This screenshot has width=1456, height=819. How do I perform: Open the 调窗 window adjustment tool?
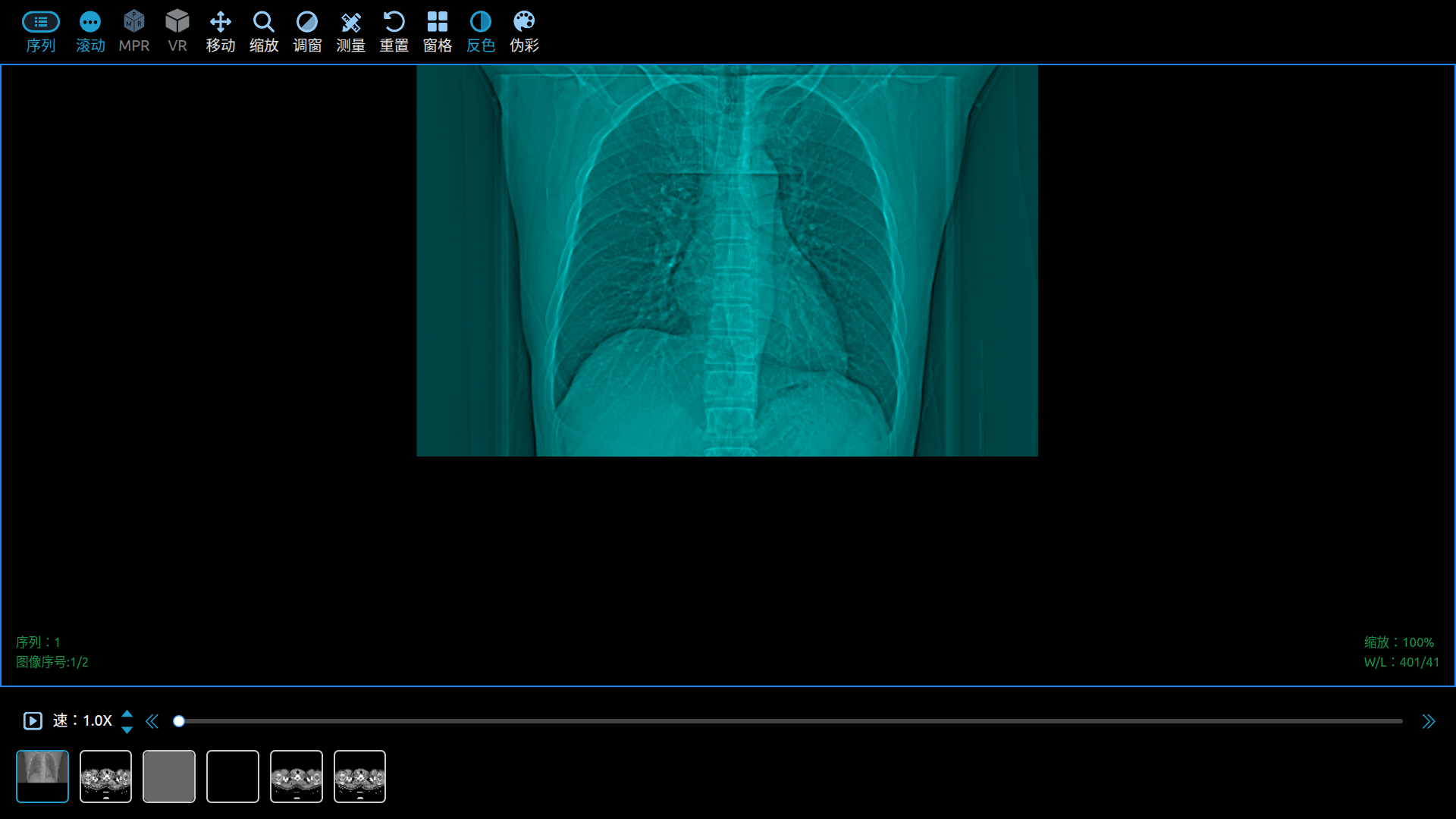click(x=307, y=30)
